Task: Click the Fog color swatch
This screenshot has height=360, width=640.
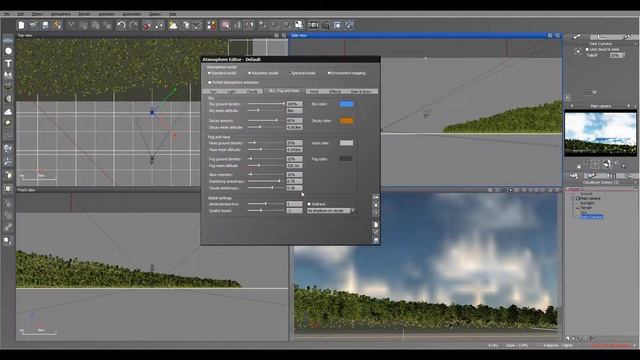Action: [347, 158]
